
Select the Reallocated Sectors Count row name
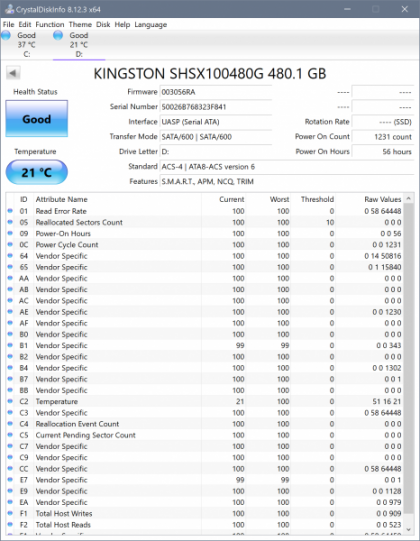79,223
